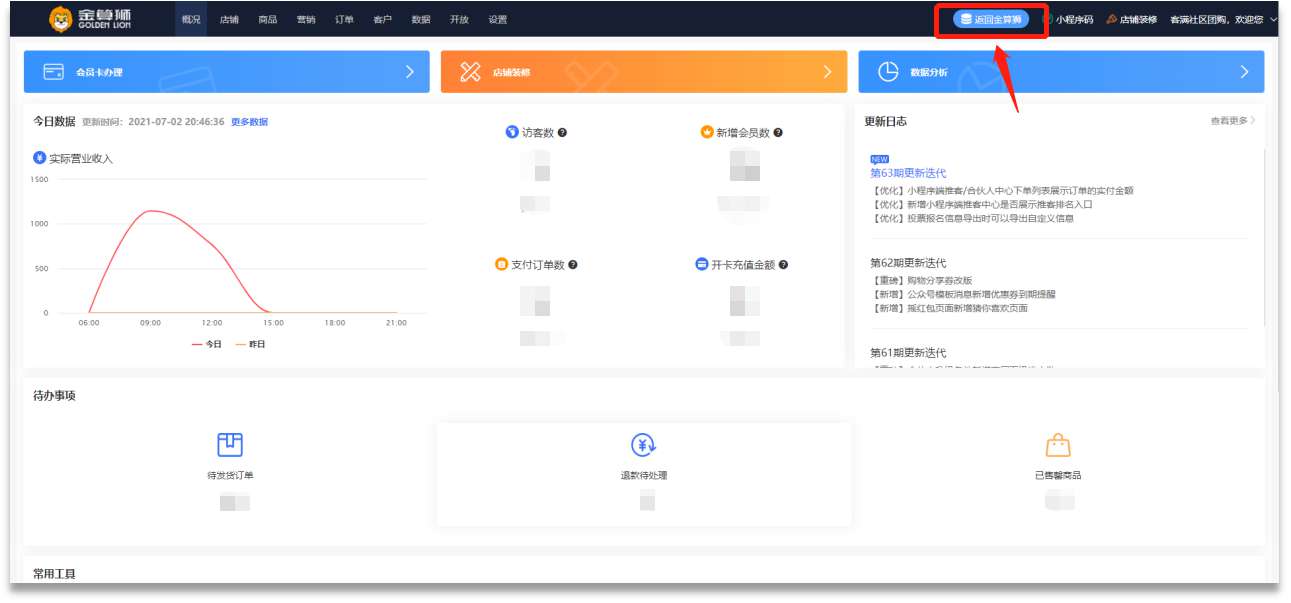Open help tooltip next to 访客数
Viewport: 1291px width, 603px height.
point(563,133)
